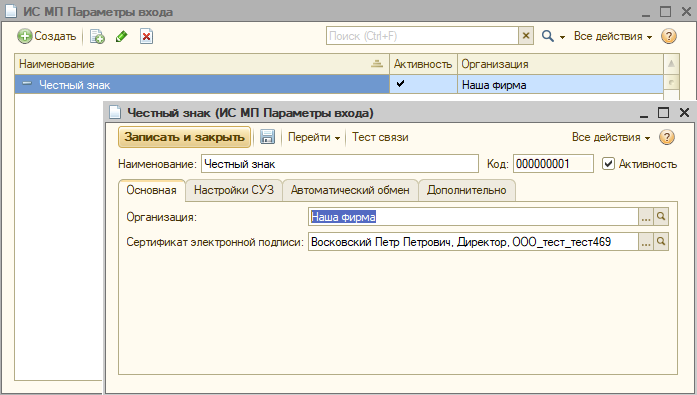The height and width of the screenshot is (395, 697).
Task: Open the Организация lookup magnifier button
Action: [661, 217]
